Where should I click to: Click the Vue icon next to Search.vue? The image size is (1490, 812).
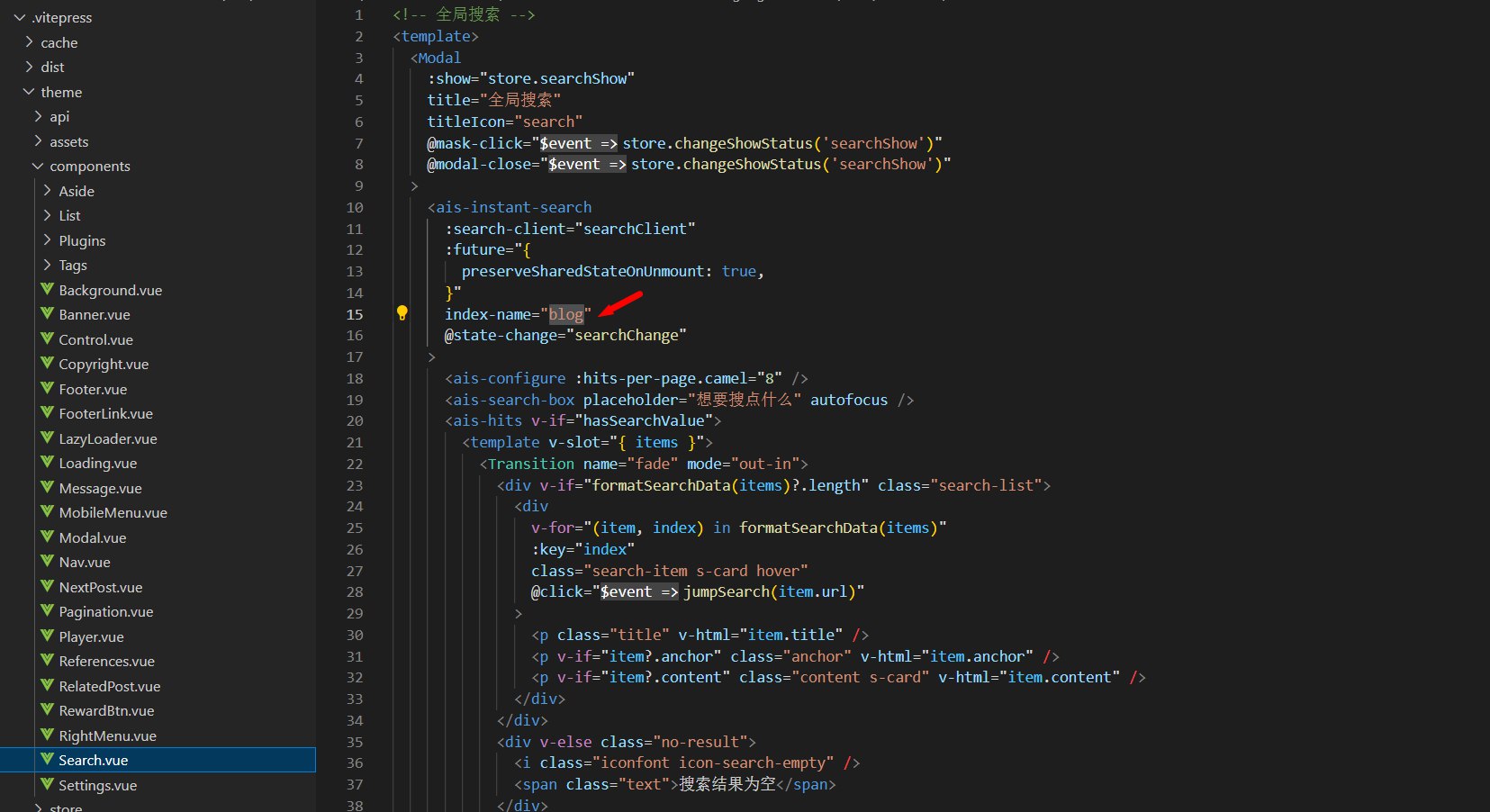47,760
